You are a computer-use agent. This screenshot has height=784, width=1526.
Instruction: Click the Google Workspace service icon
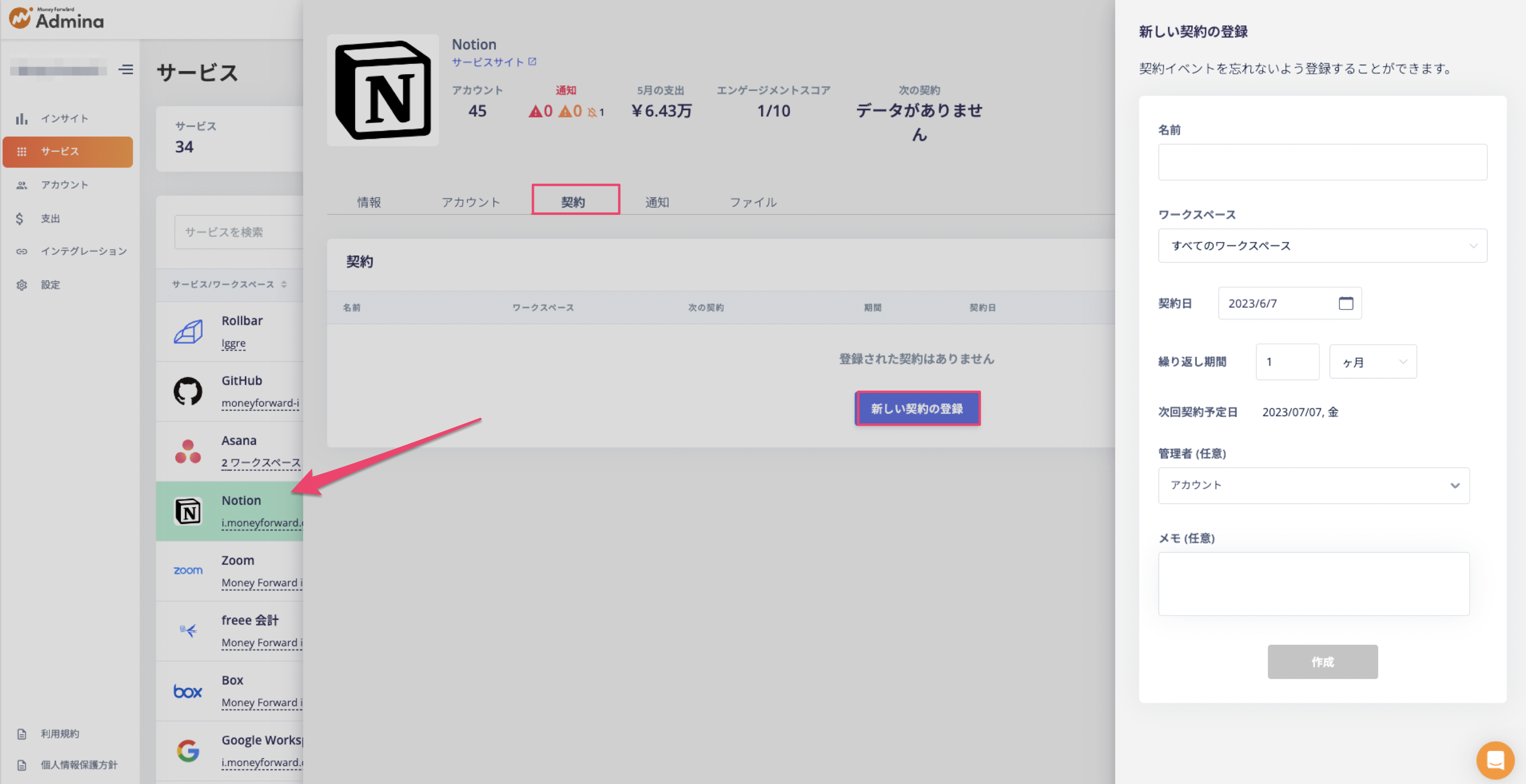coord(188,751)
